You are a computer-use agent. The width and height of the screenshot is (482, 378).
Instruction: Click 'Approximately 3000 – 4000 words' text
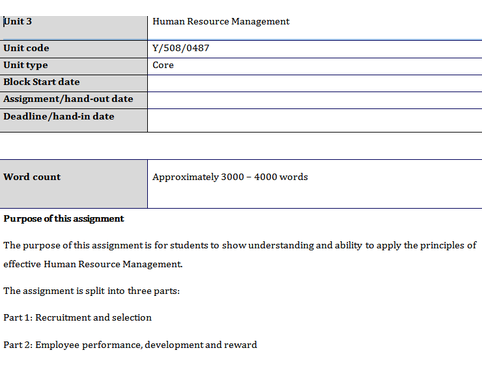(230, 177)
